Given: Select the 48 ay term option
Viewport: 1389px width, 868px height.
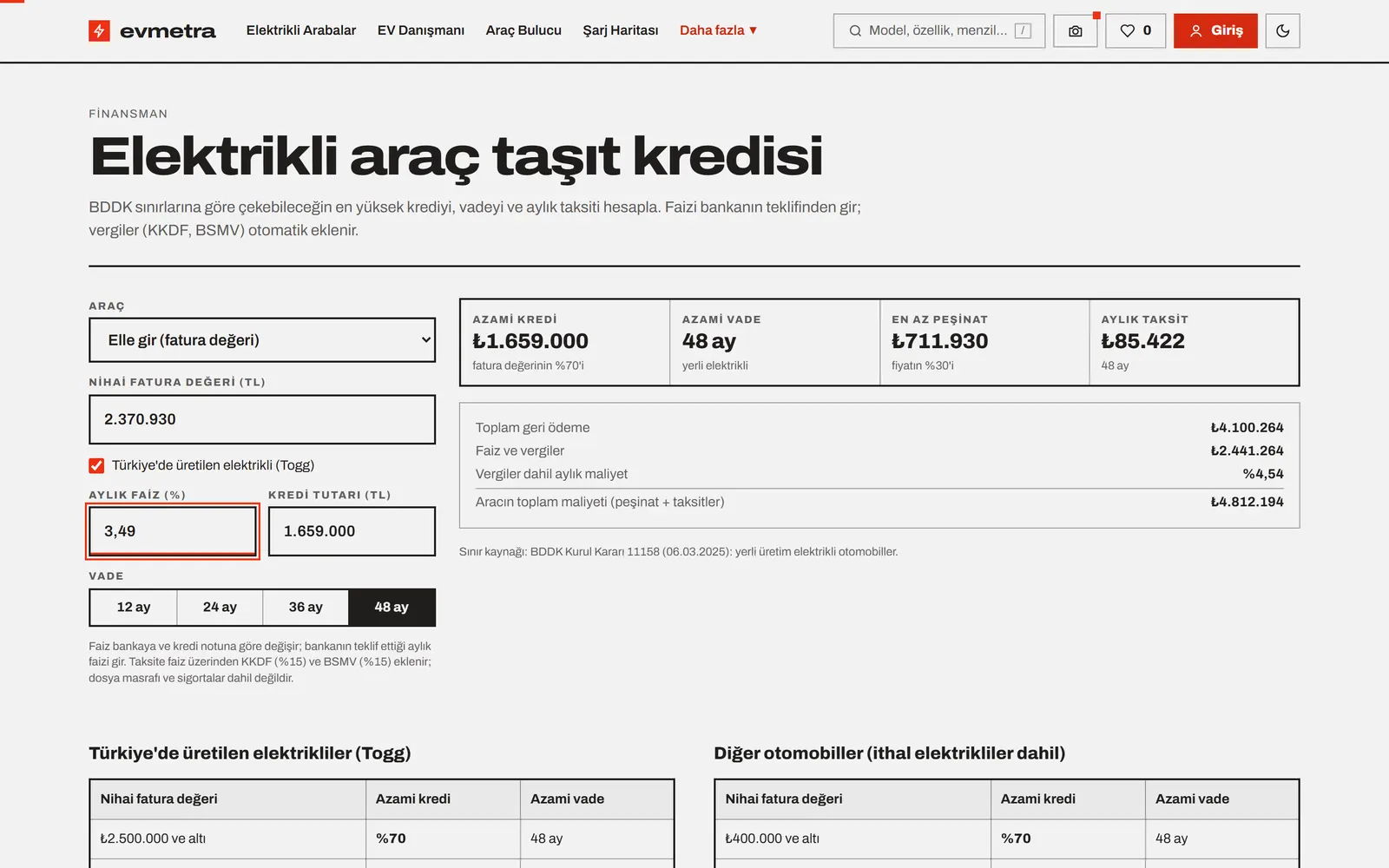Looking at the screenshot, I should 392,608.
